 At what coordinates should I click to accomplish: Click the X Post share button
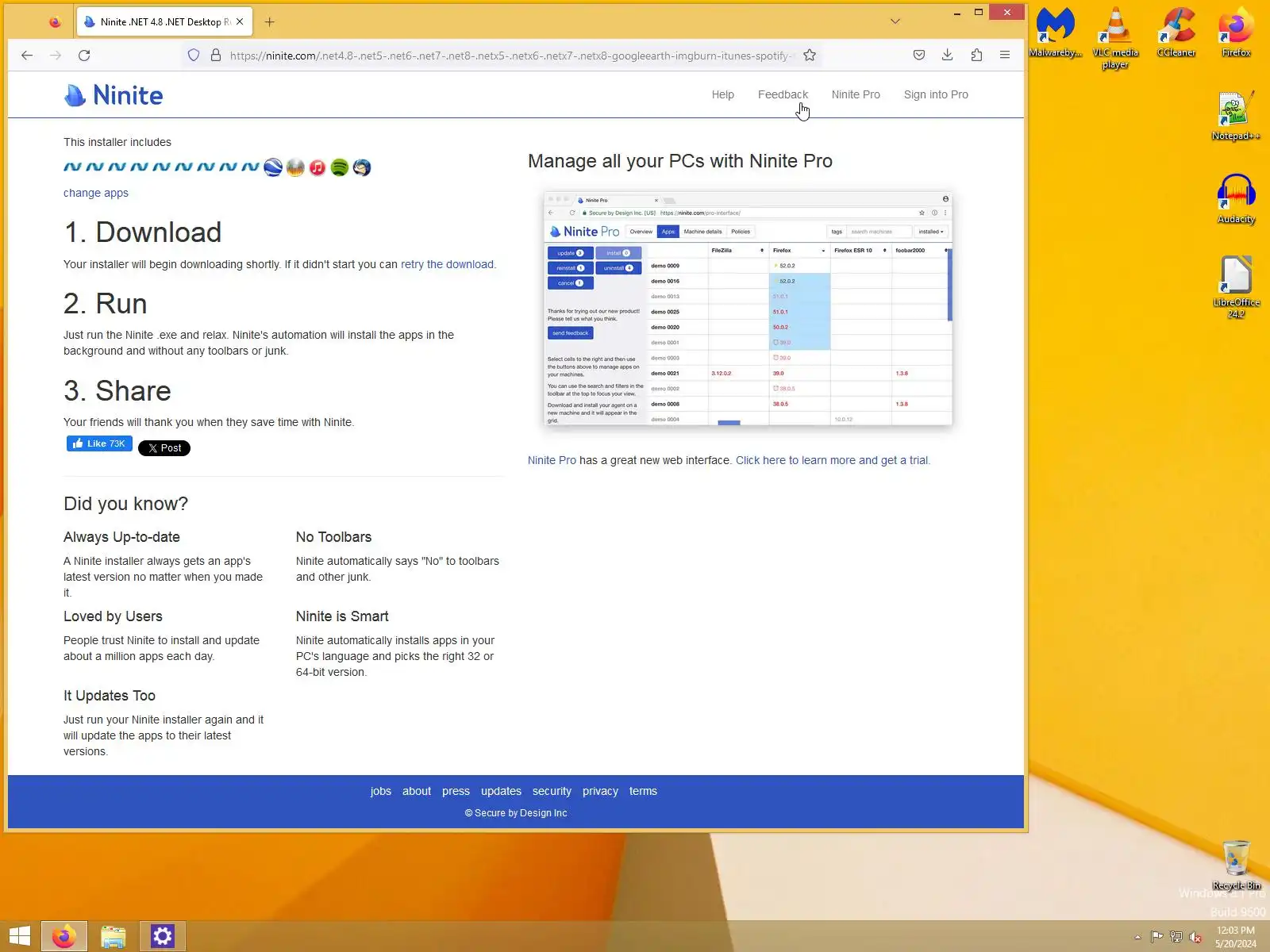point(164,448)
